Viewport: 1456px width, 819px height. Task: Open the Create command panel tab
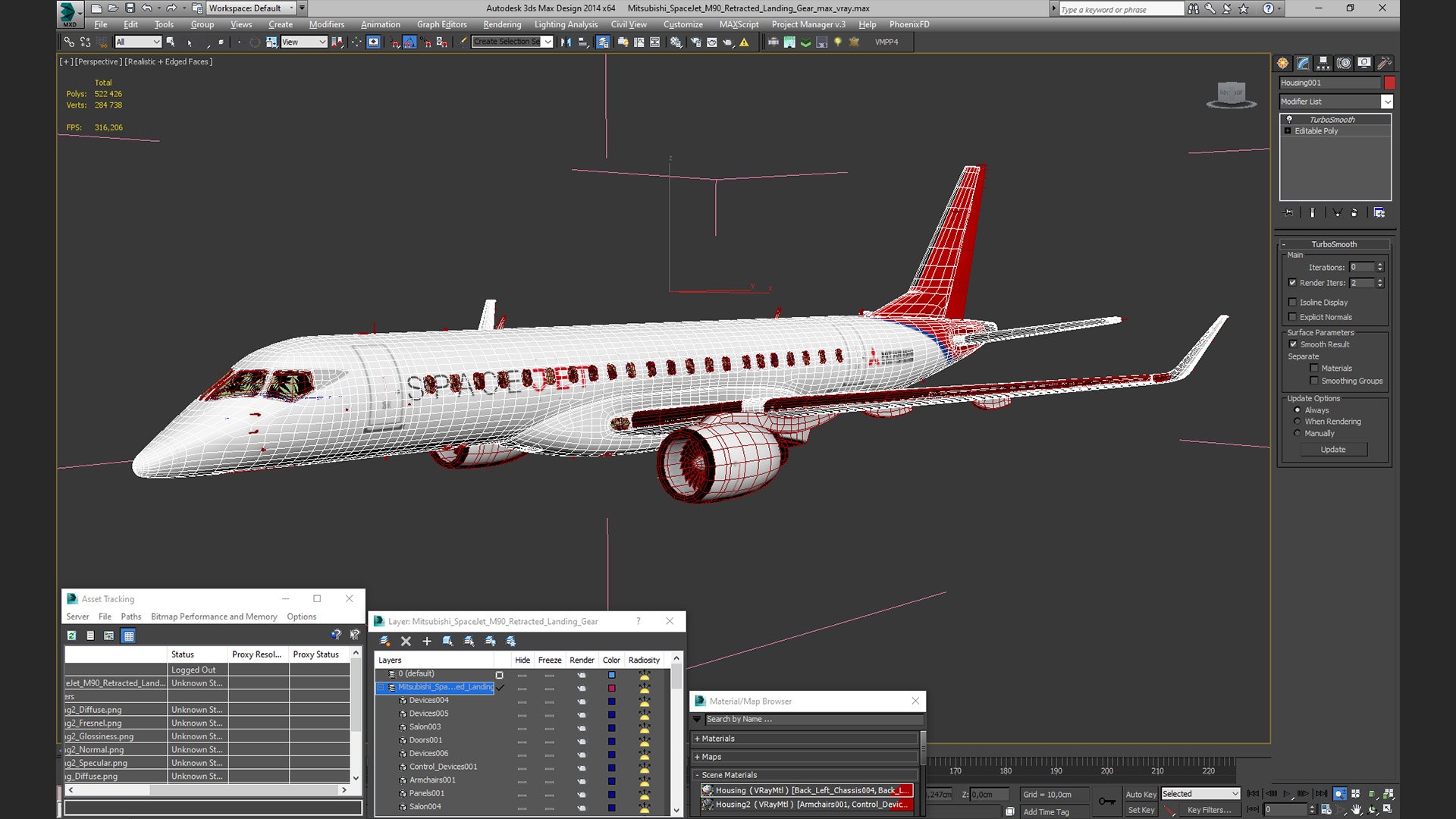tap(1282, 63)
